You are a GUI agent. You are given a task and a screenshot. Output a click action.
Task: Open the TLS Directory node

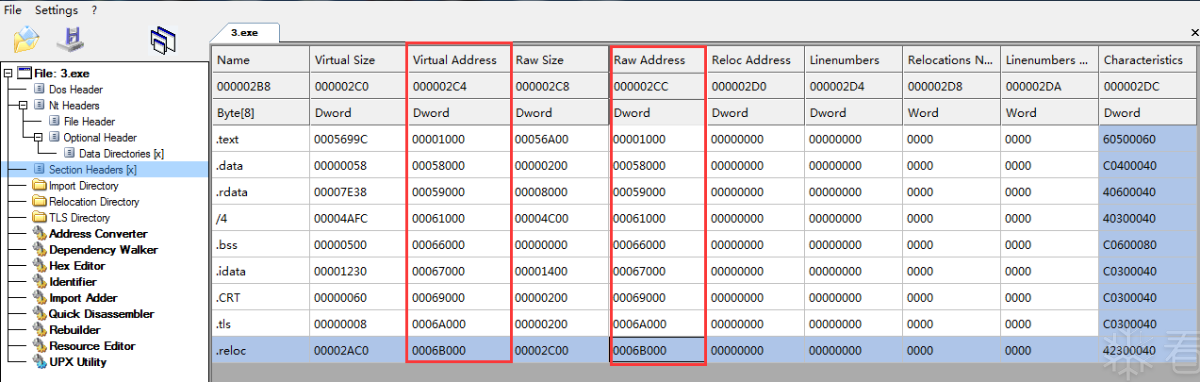coord(79,217)
